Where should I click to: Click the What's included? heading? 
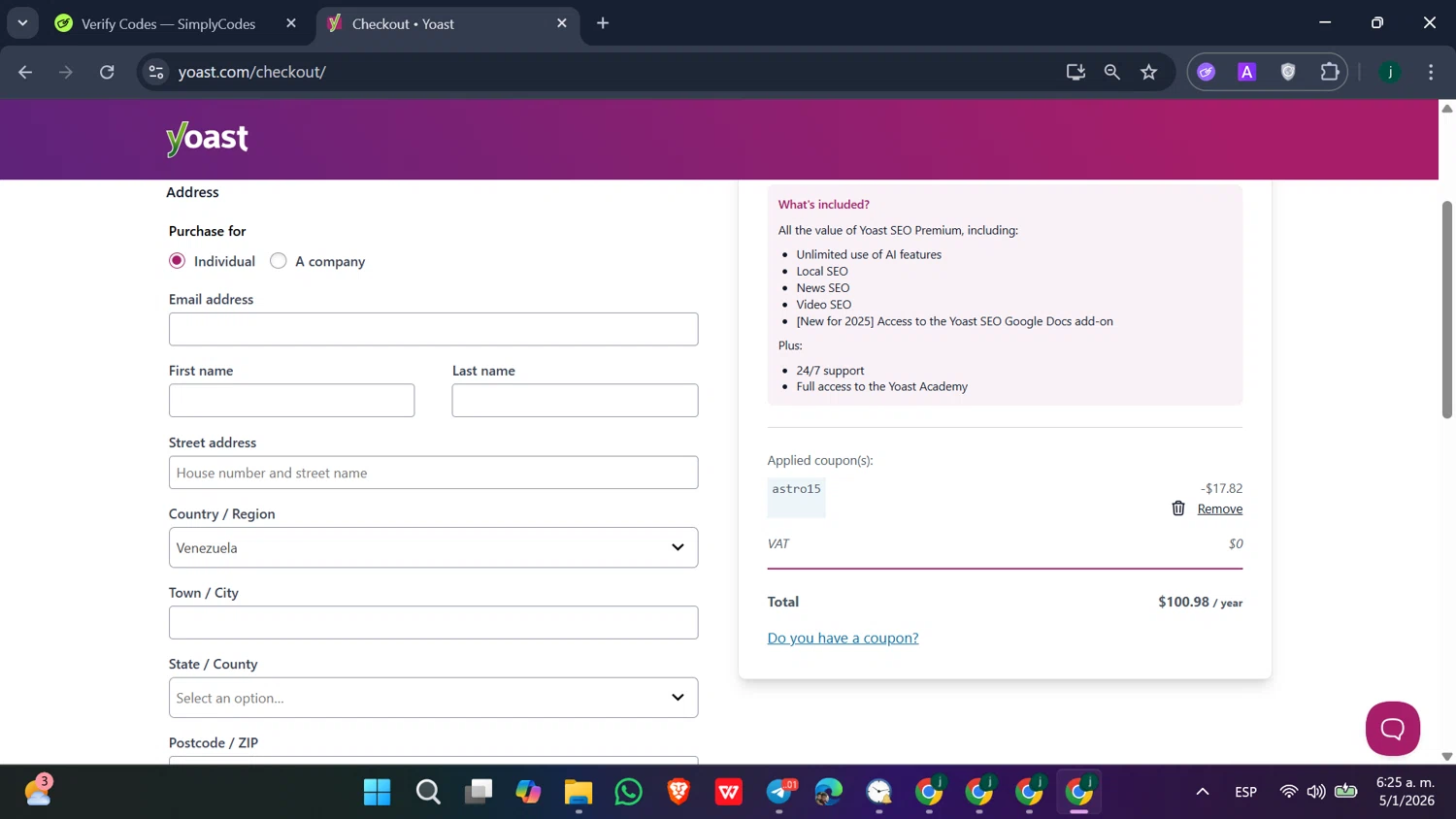tap(823, 205)
